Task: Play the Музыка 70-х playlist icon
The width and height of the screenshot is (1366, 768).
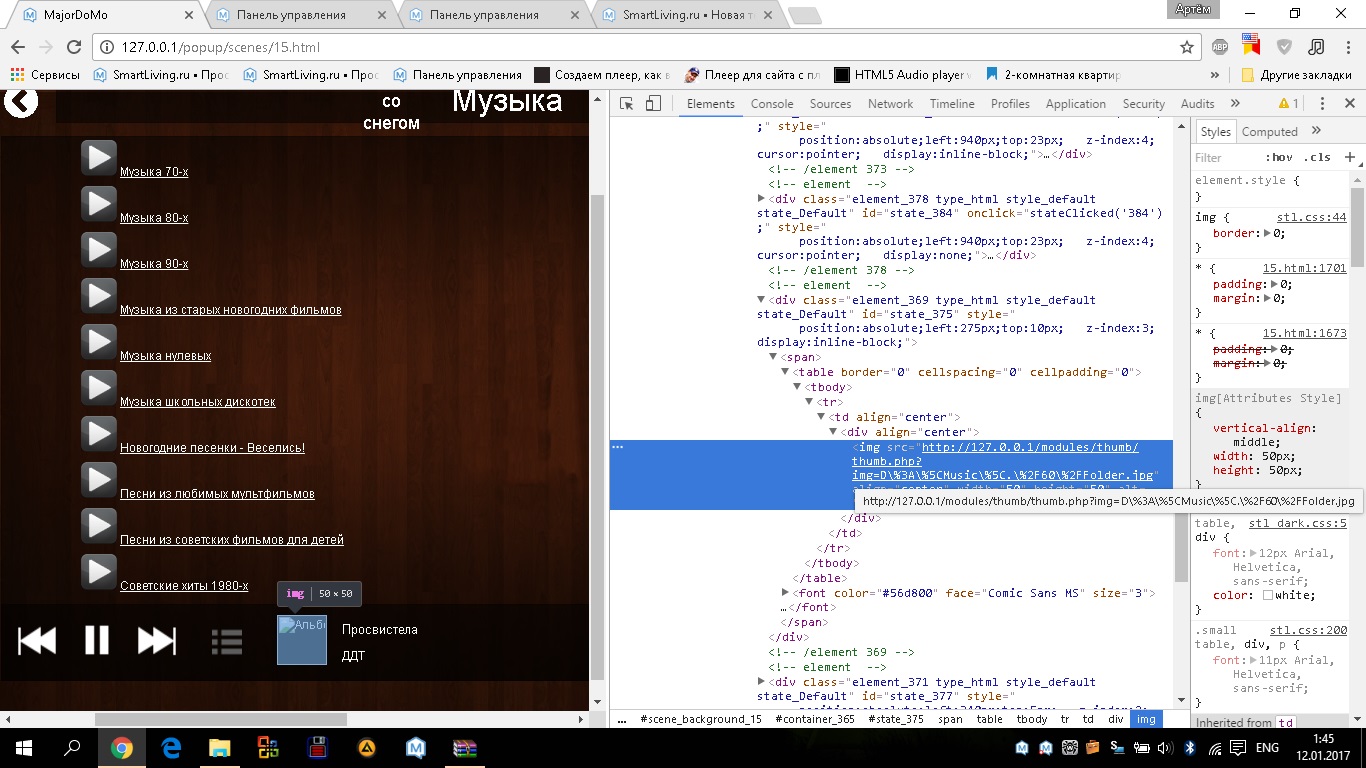Action: pyautogui.click(x=98, y=158)
